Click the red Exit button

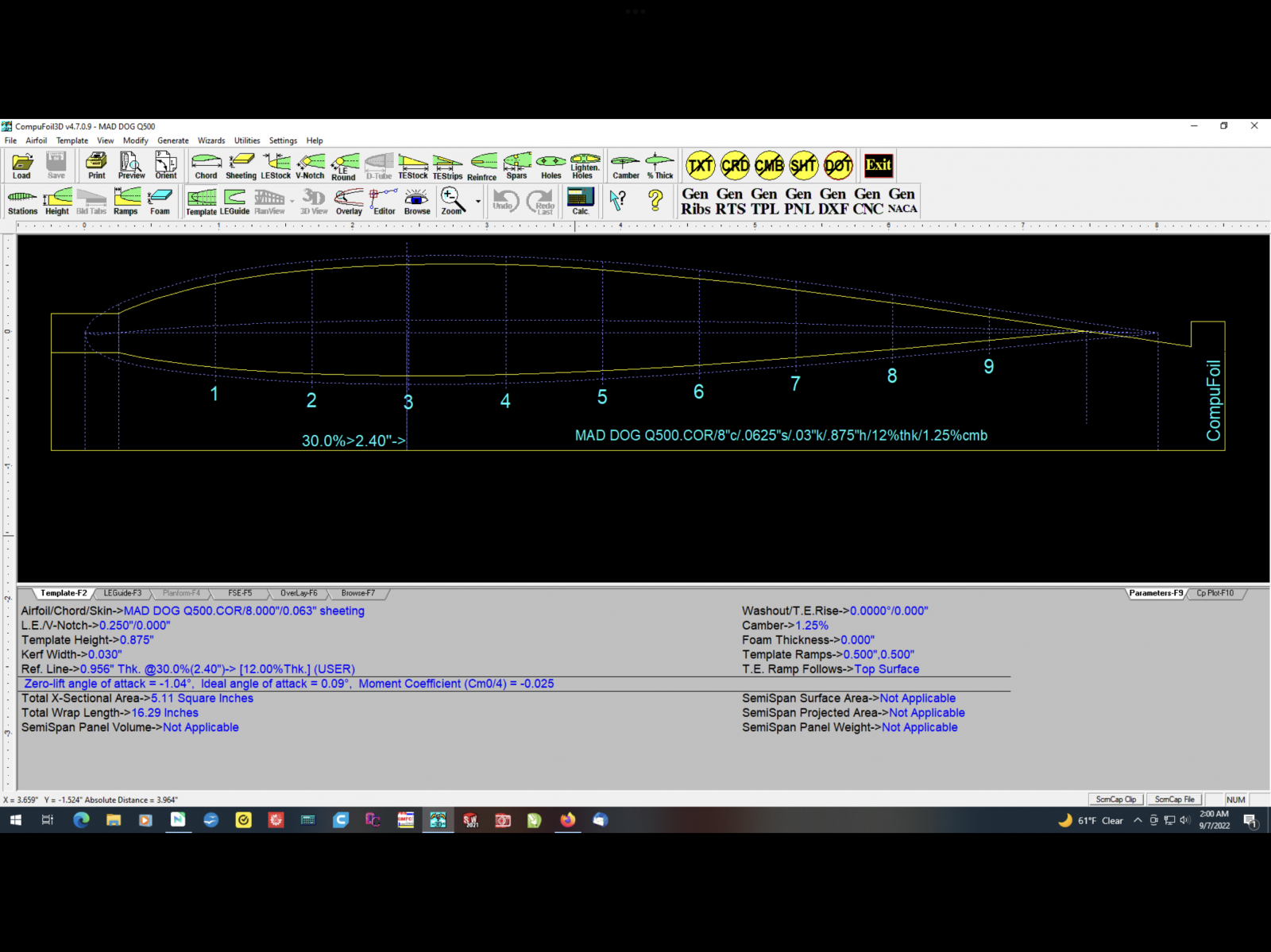879,165
